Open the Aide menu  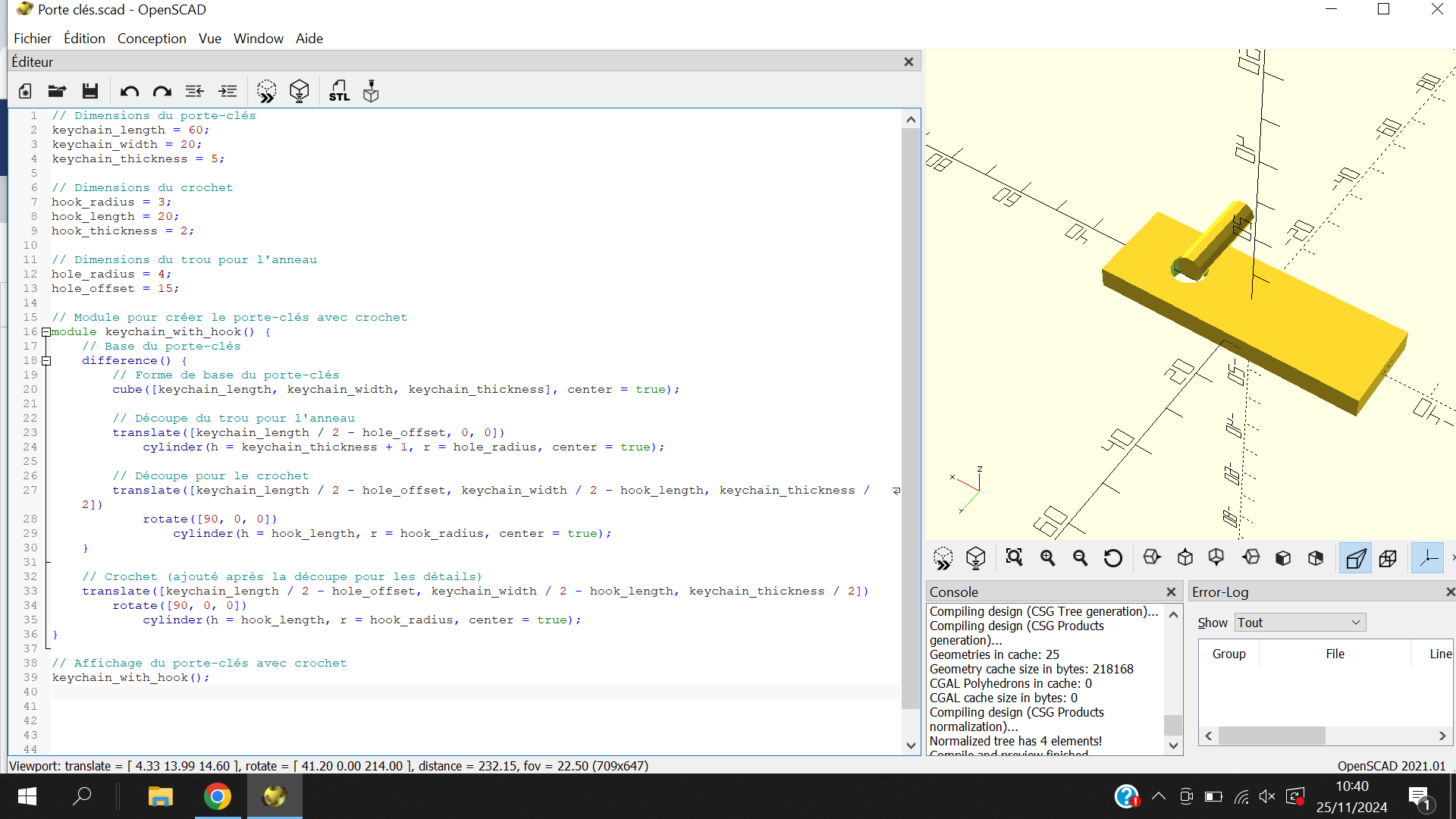309,39
